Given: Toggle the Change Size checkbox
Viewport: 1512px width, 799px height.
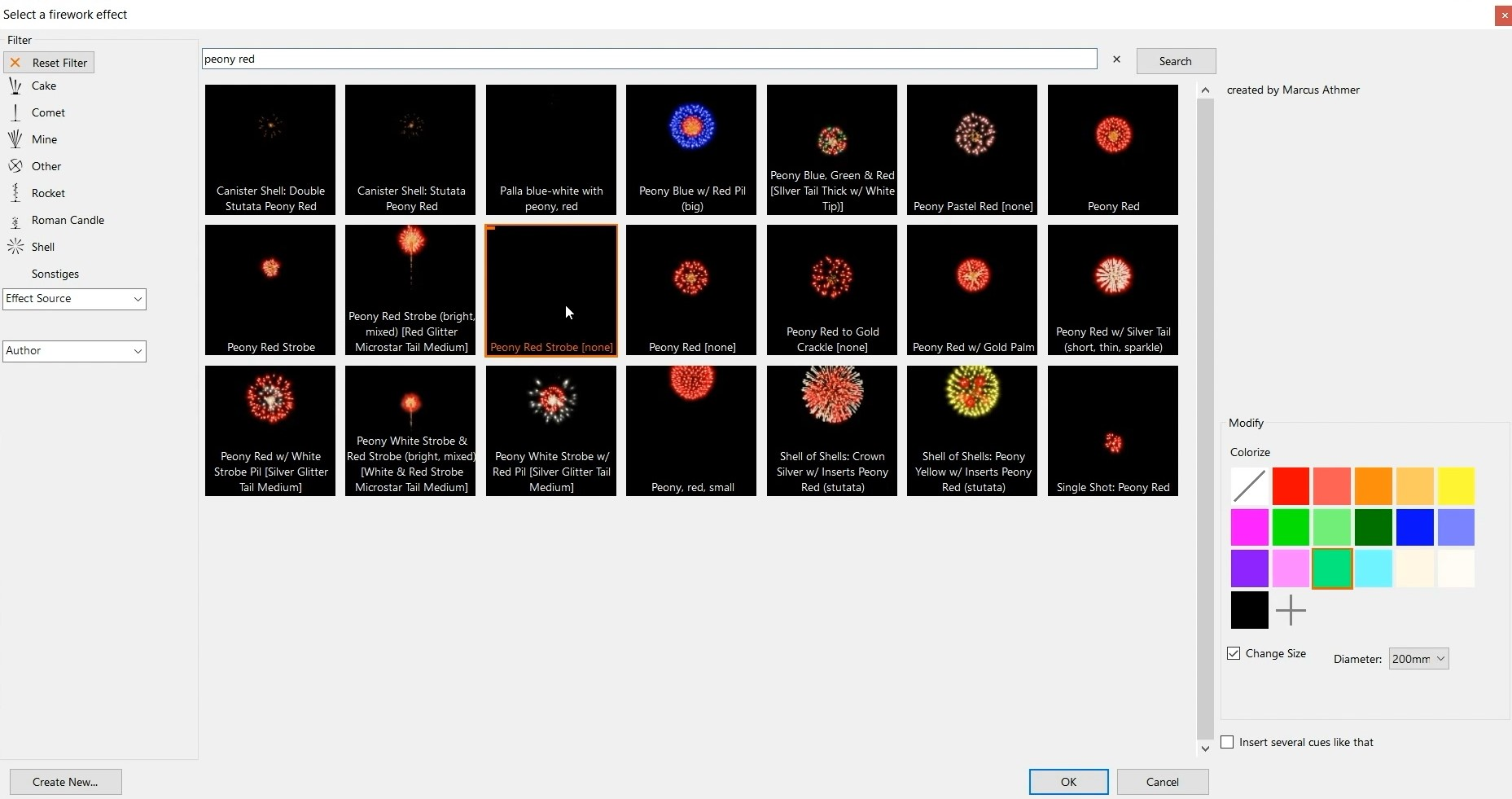Looking at the screenshot, I should (1234, 653).
